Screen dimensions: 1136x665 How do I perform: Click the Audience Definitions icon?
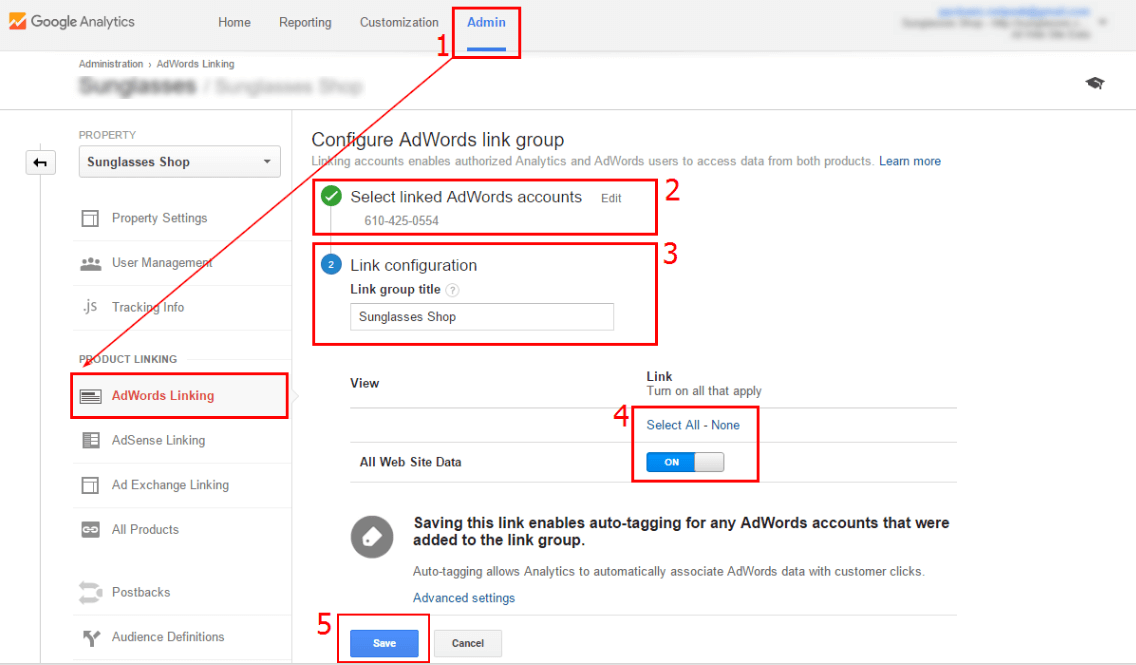(x=91, y=637)
